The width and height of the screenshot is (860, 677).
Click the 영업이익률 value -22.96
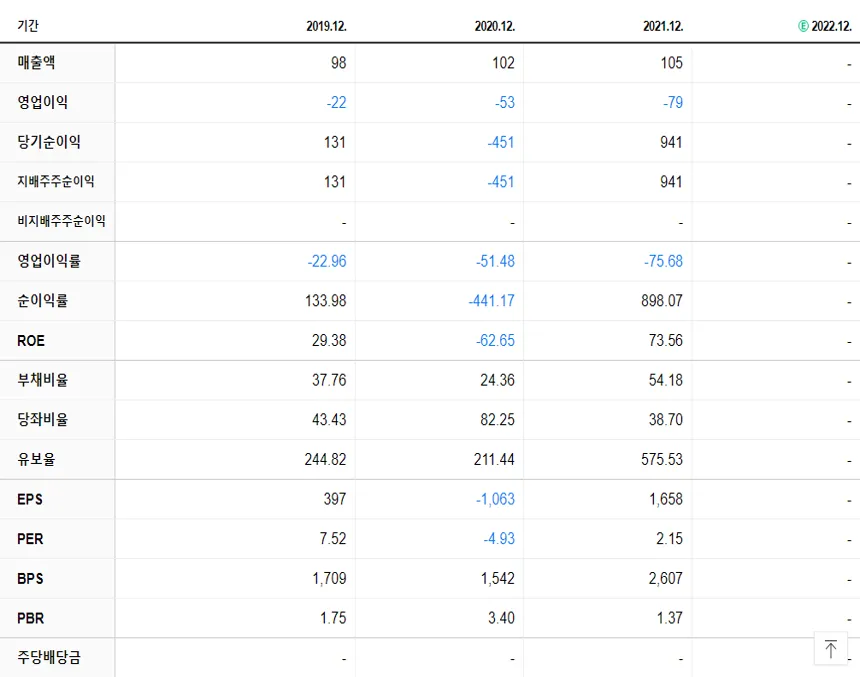(x=327, y=261)
